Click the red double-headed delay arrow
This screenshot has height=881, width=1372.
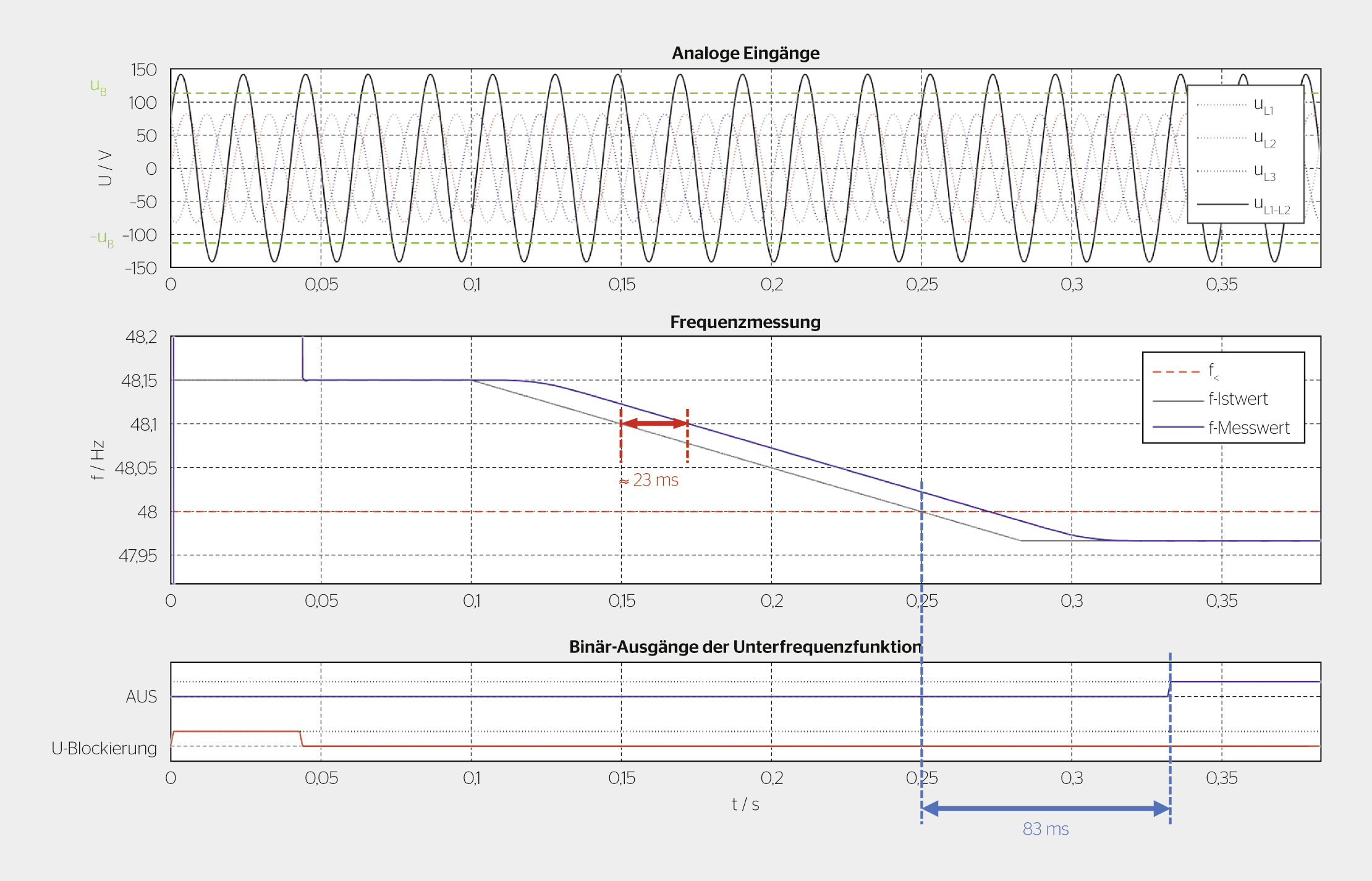654,423
